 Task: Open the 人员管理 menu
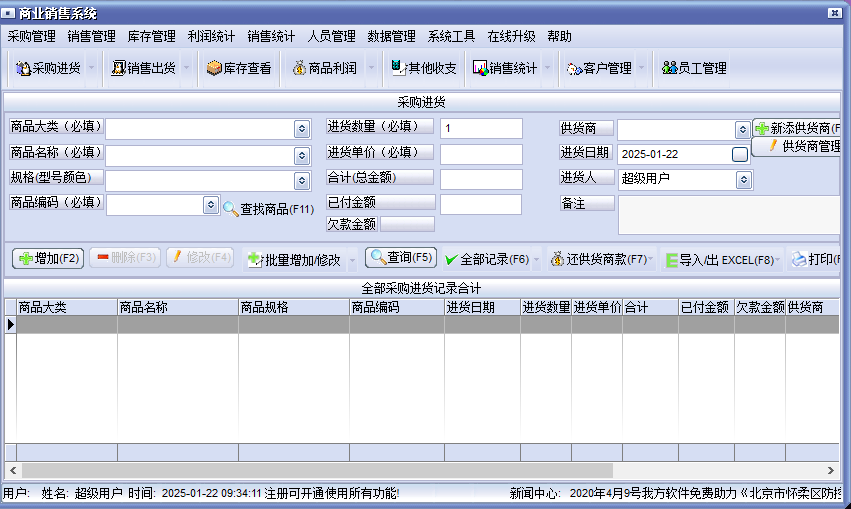(332, 36)
